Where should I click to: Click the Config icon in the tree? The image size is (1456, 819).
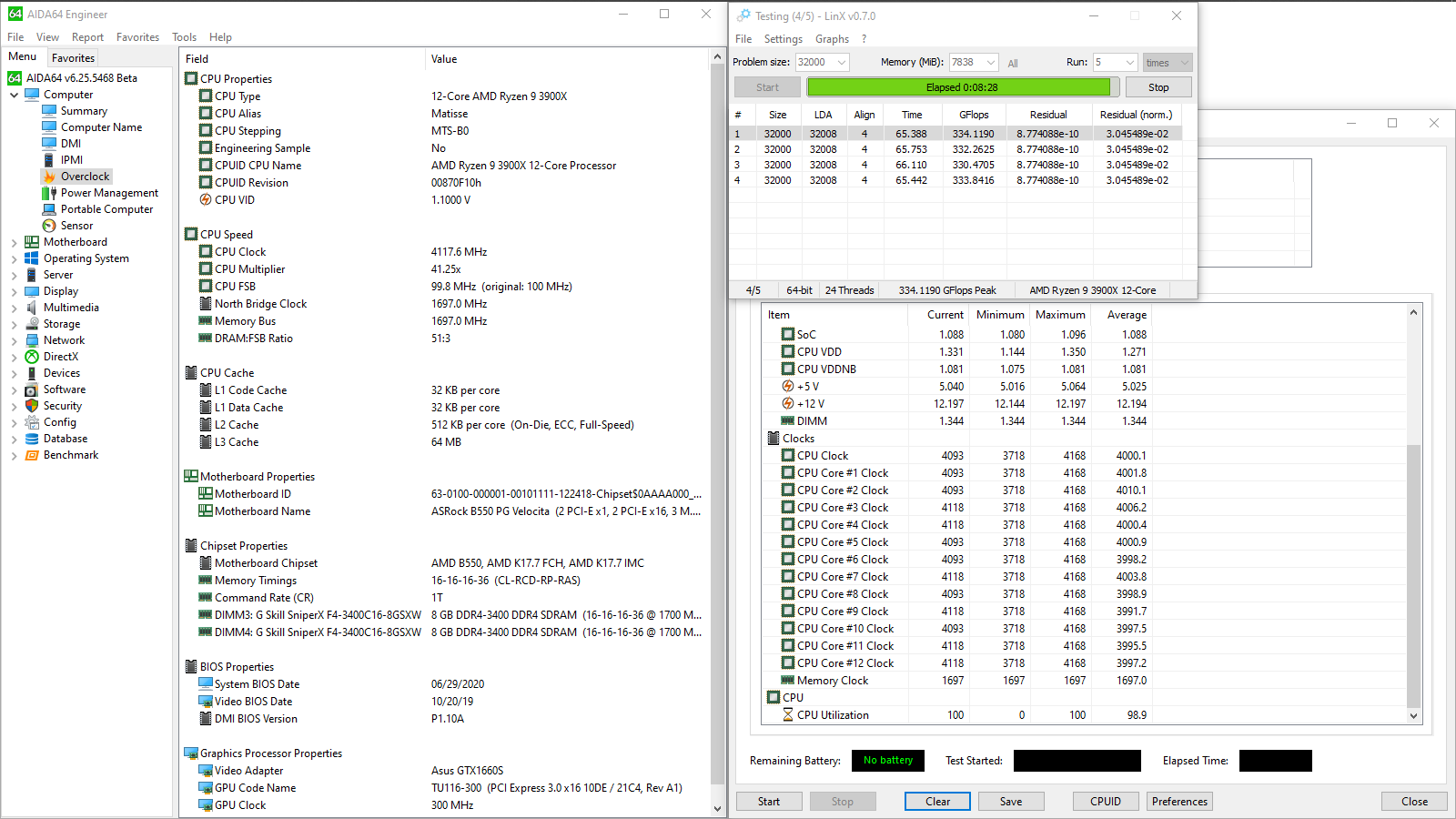tap(32, 422)
